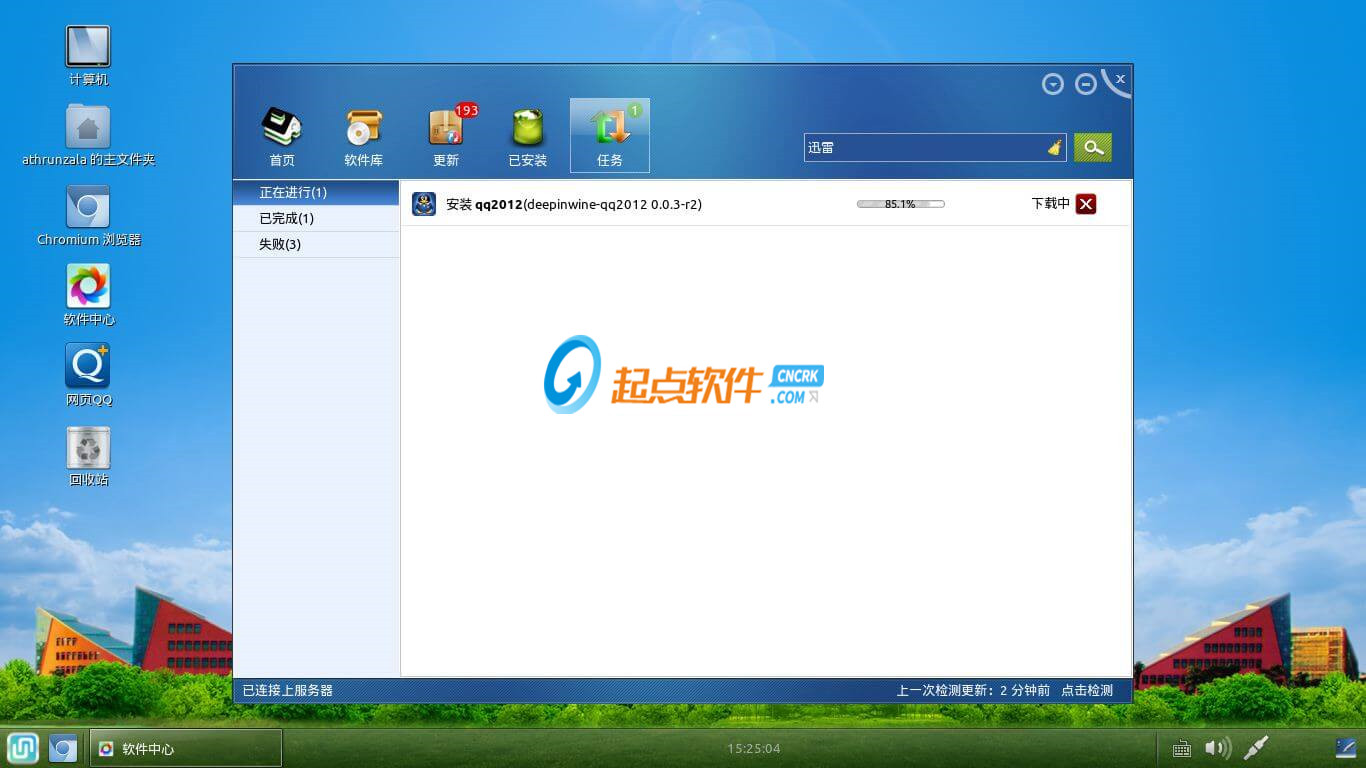Launch the Chromium 浏览器 desktop icon
Image resolution: width=1366 pixels, height=768 pixels.
88,215
